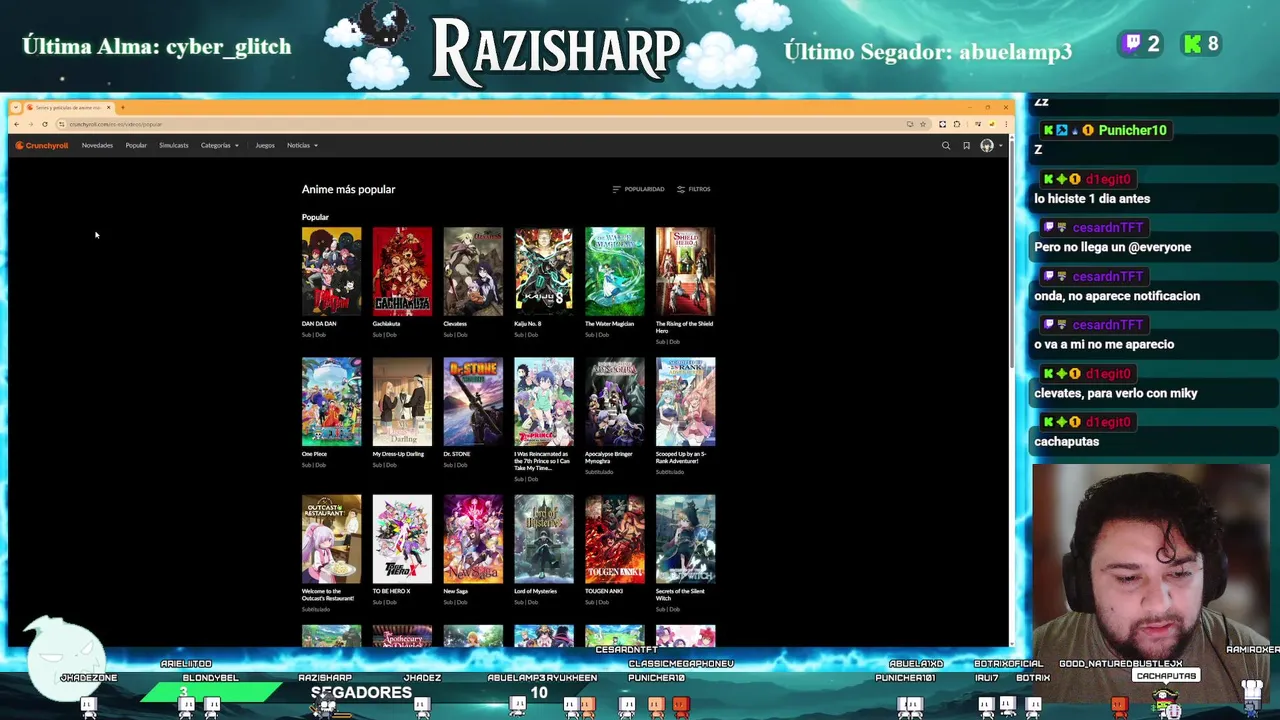Open the Kaiju No. 8 poster

click(544, 271)
